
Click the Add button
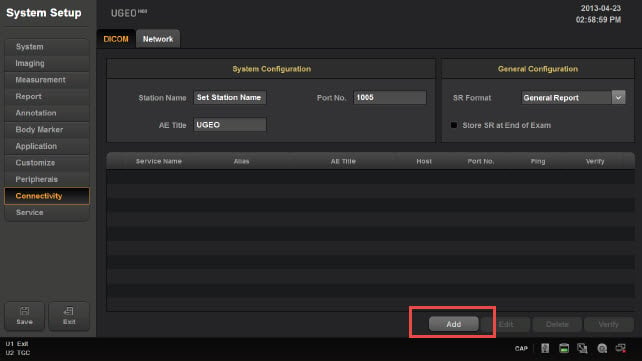[x=454, y=324]
